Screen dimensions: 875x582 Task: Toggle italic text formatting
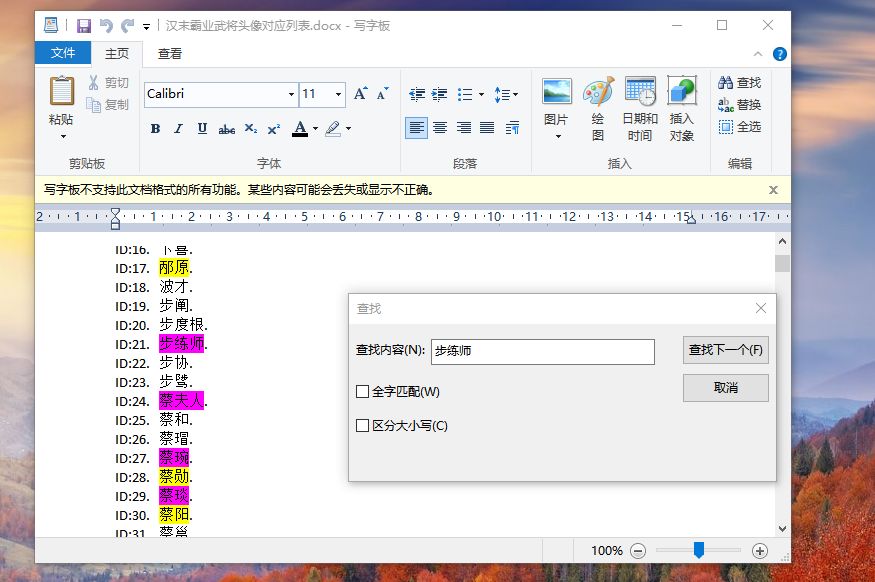point(178,128)
